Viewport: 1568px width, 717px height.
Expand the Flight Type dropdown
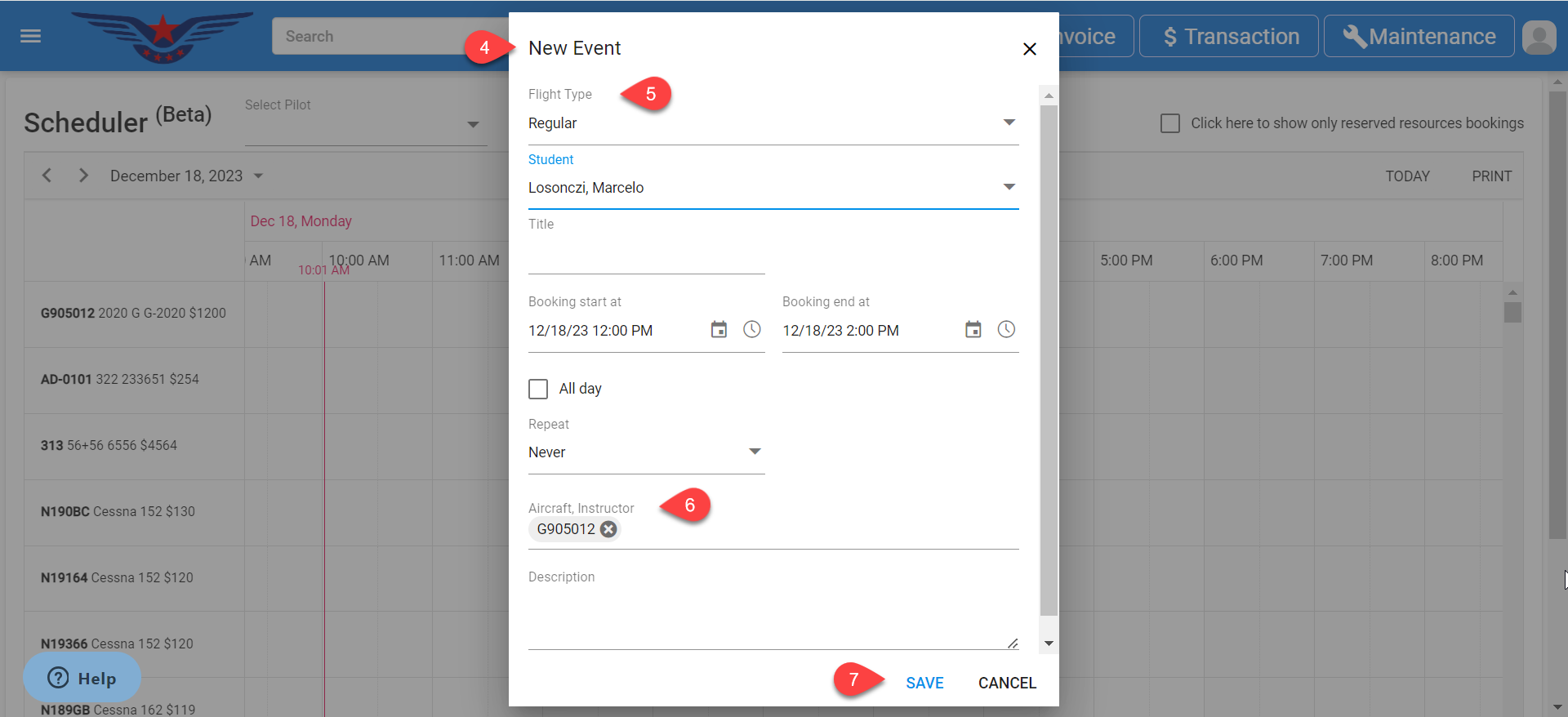pos(1009,122)
